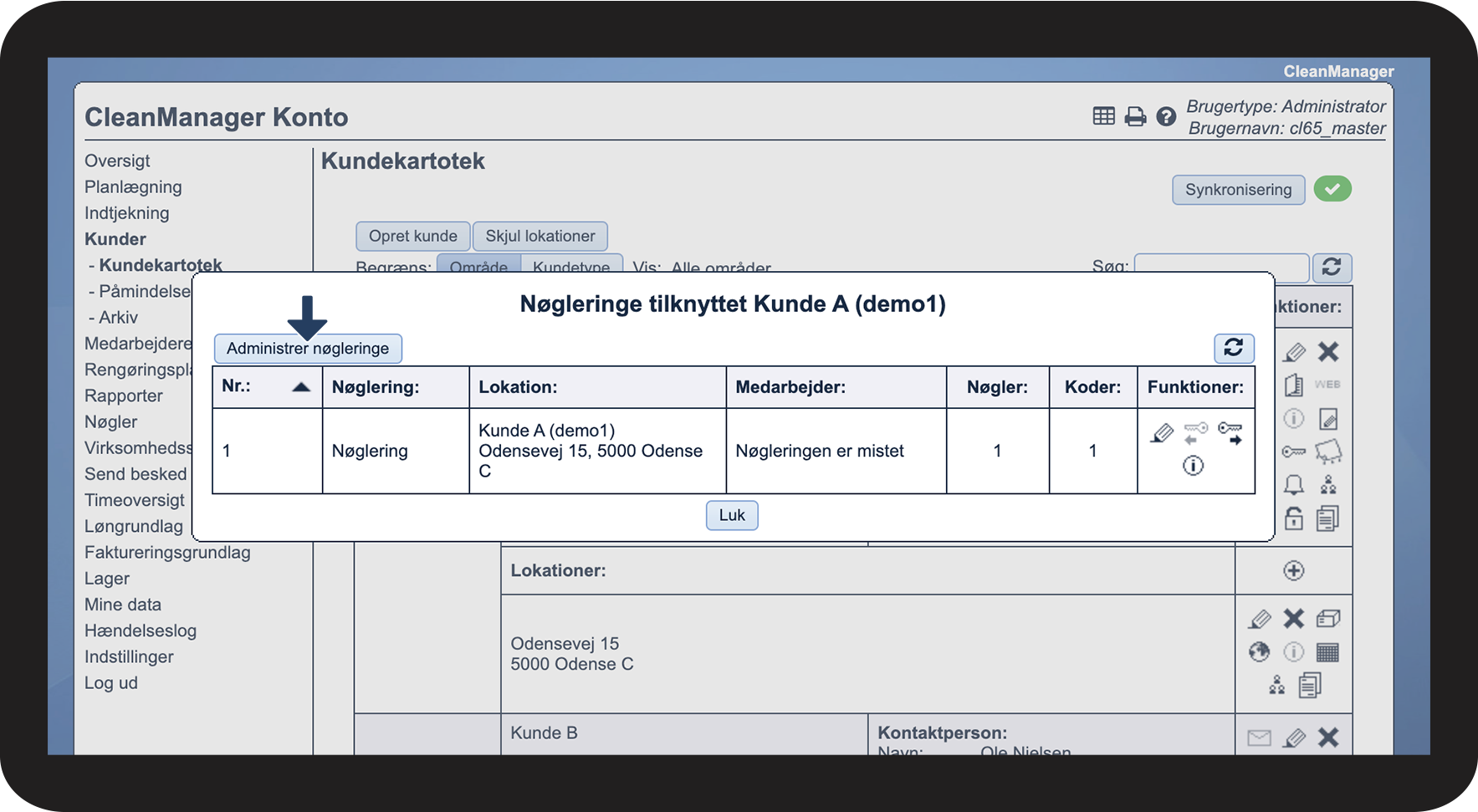Click the green sync status checkmark
The width and height of the screenshot is (1478, 812).
(x=1332, y=189)
